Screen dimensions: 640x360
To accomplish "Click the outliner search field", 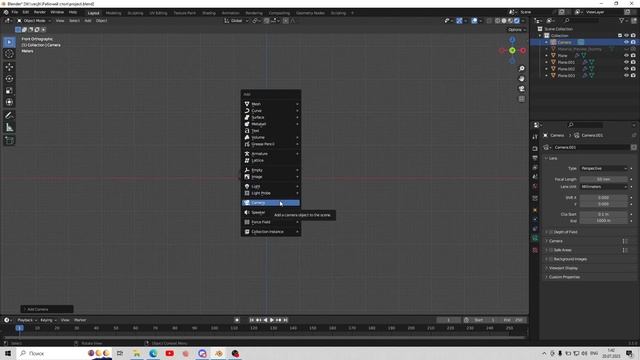I will (581, 20).
